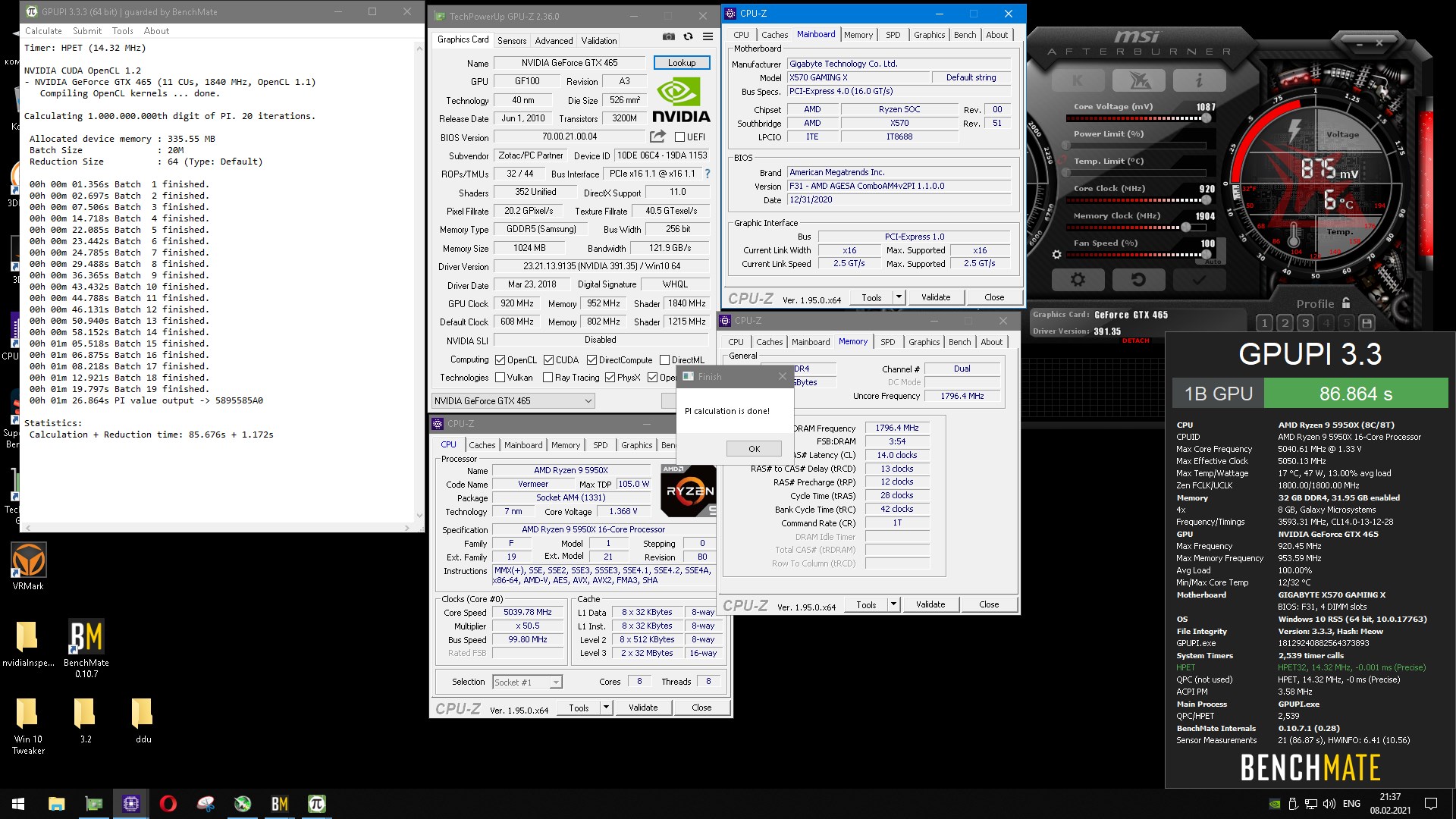This screenshot has width=1456, height=819.
Task: Open VRMark desktop shortcut
Action: pos(28,566)
